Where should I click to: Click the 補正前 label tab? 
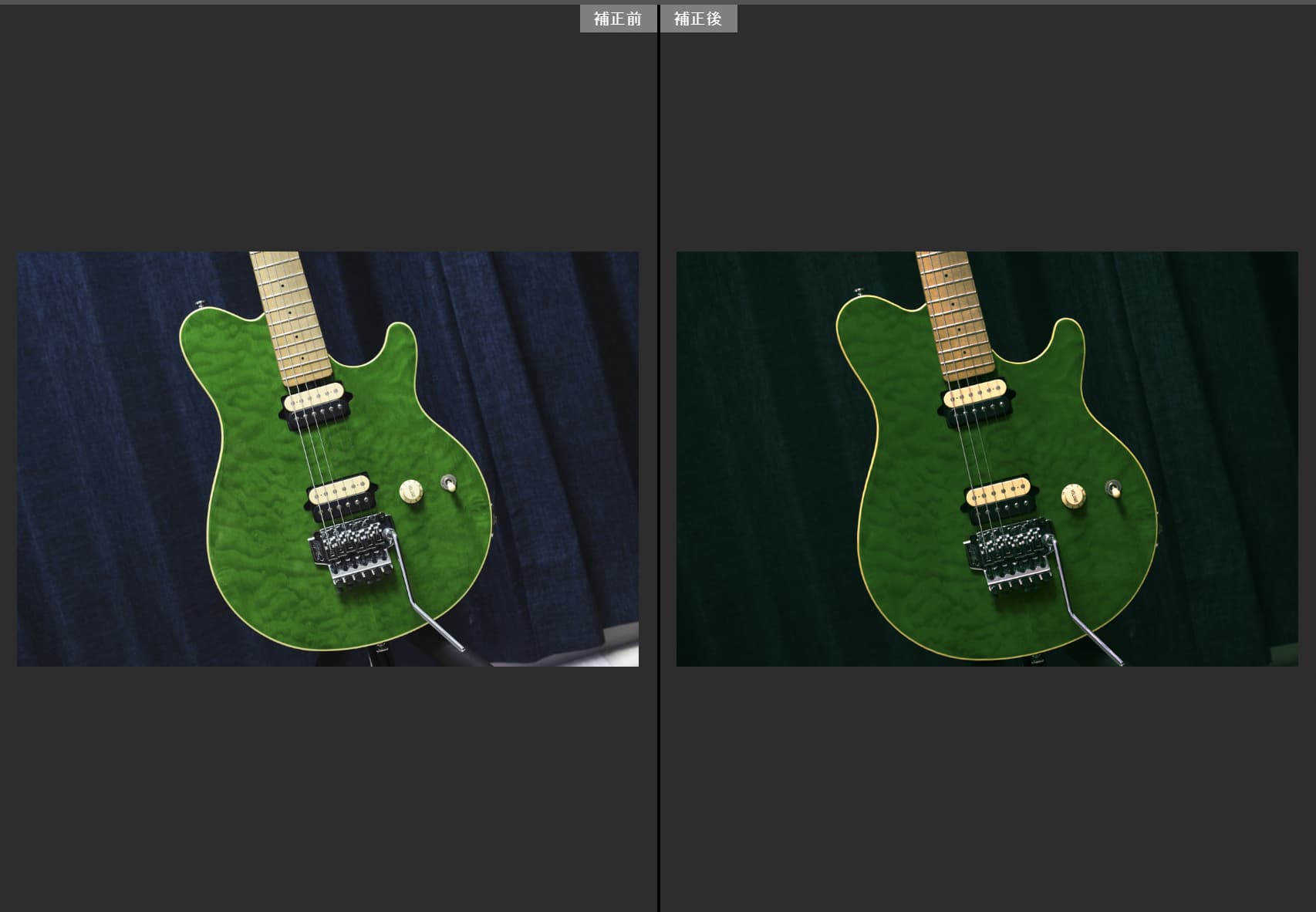click(x=618, y=19)
